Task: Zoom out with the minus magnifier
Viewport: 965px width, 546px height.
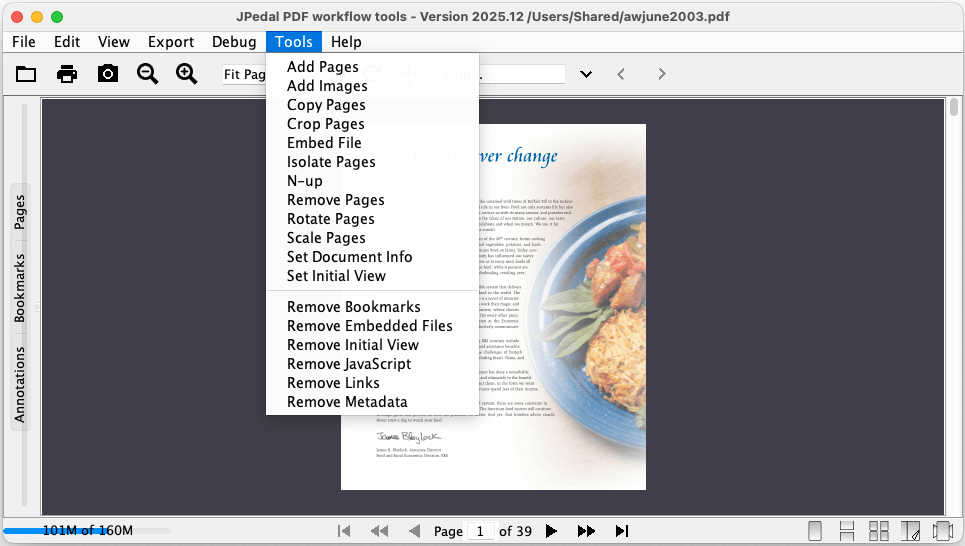Action: point(148,74)
